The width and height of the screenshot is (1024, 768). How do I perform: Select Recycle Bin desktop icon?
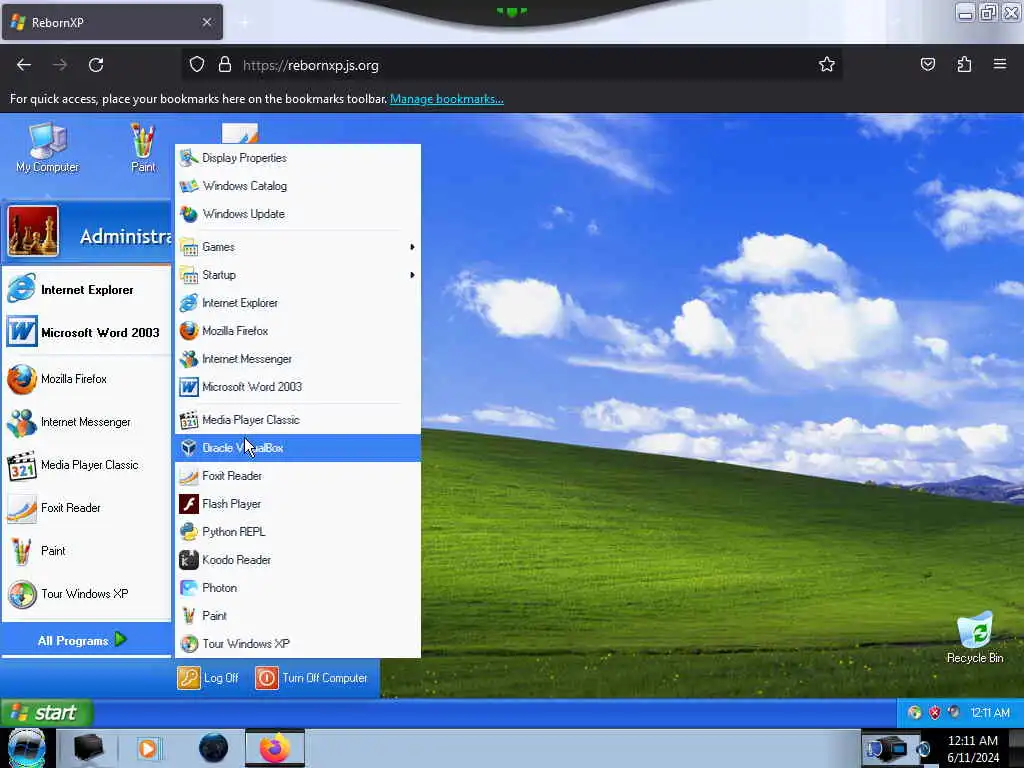(x=975, y=638)
